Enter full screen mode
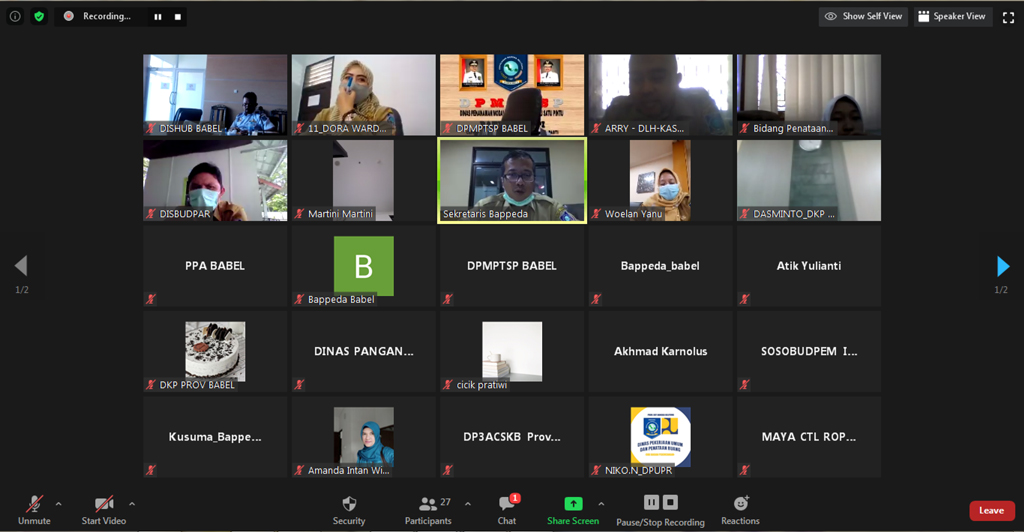Screen dimensions: 1024x532 coord(1008,17)
